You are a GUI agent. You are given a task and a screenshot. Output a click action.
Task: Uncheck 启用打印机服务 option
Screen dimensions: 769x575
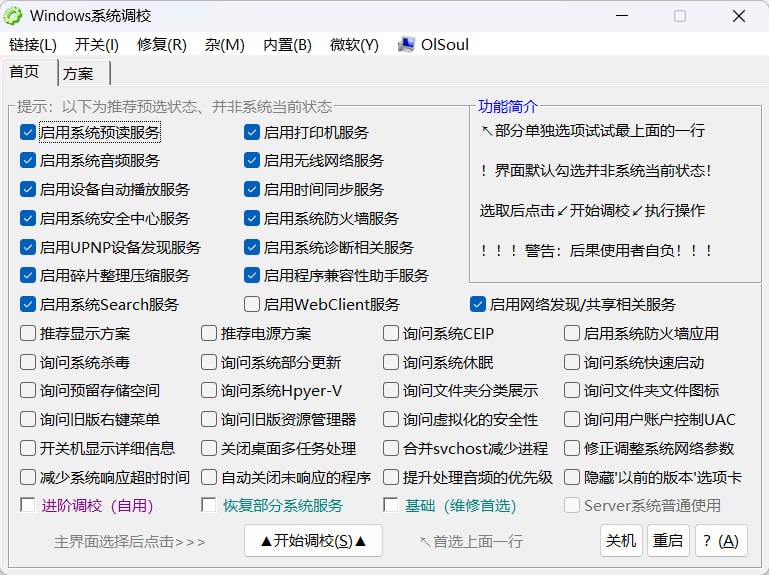pyautogui.click(x=252, y=132)
